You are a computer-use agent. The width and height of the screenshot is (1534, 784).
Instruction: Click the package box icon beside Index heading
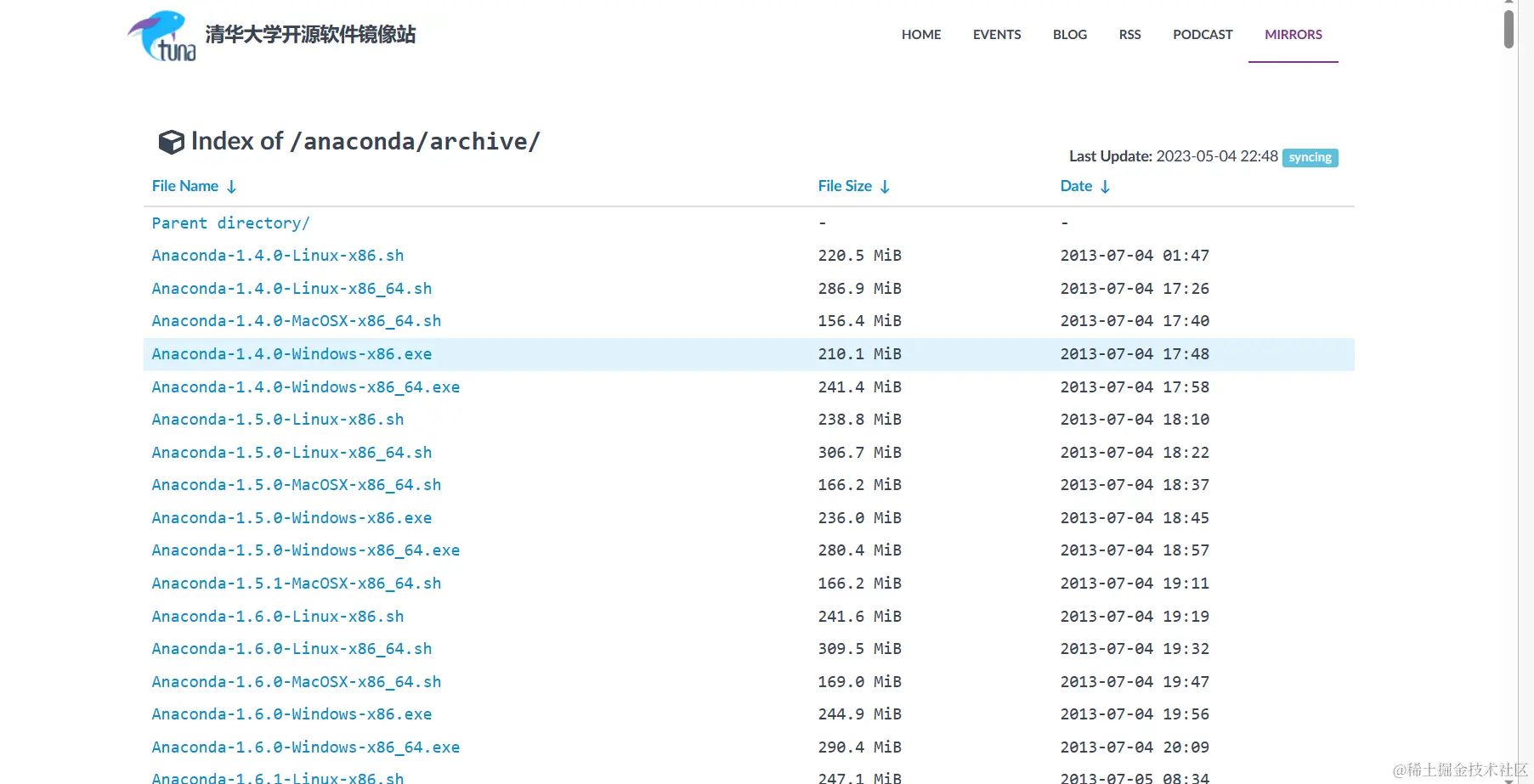tap(171, 142)
